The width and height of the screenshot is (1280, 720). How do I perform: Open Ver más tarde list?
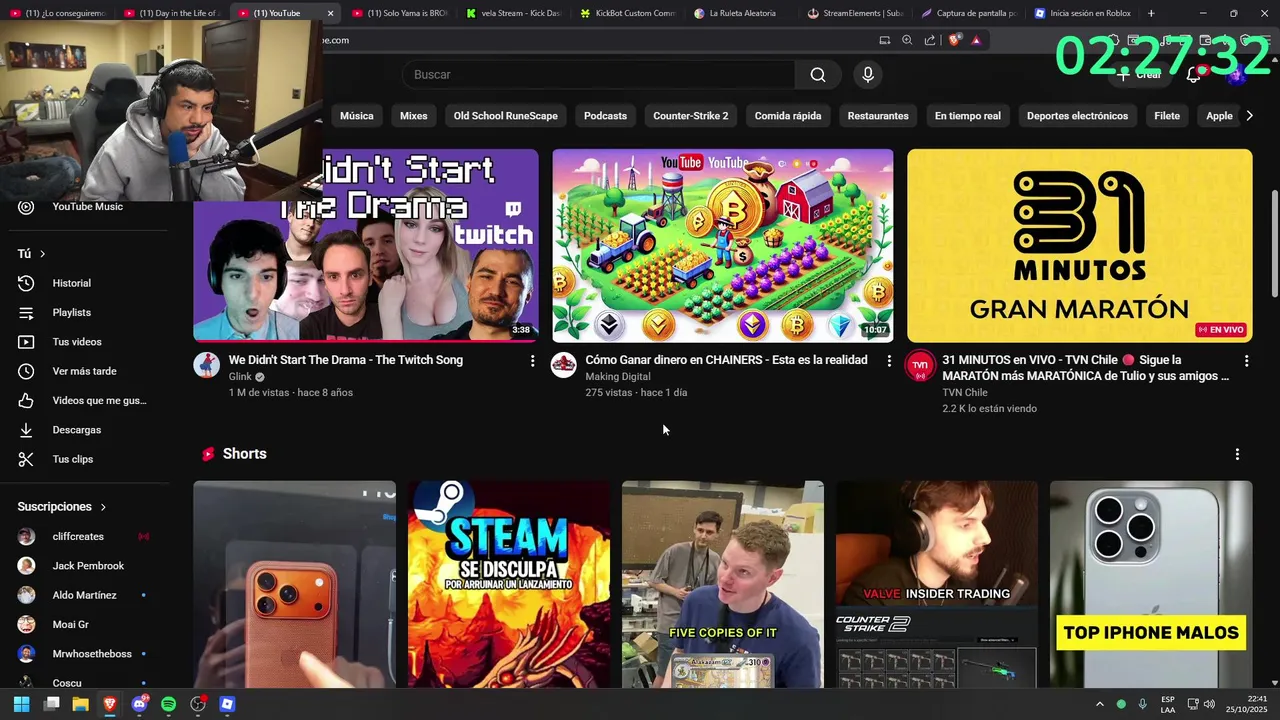click(84, 371)
